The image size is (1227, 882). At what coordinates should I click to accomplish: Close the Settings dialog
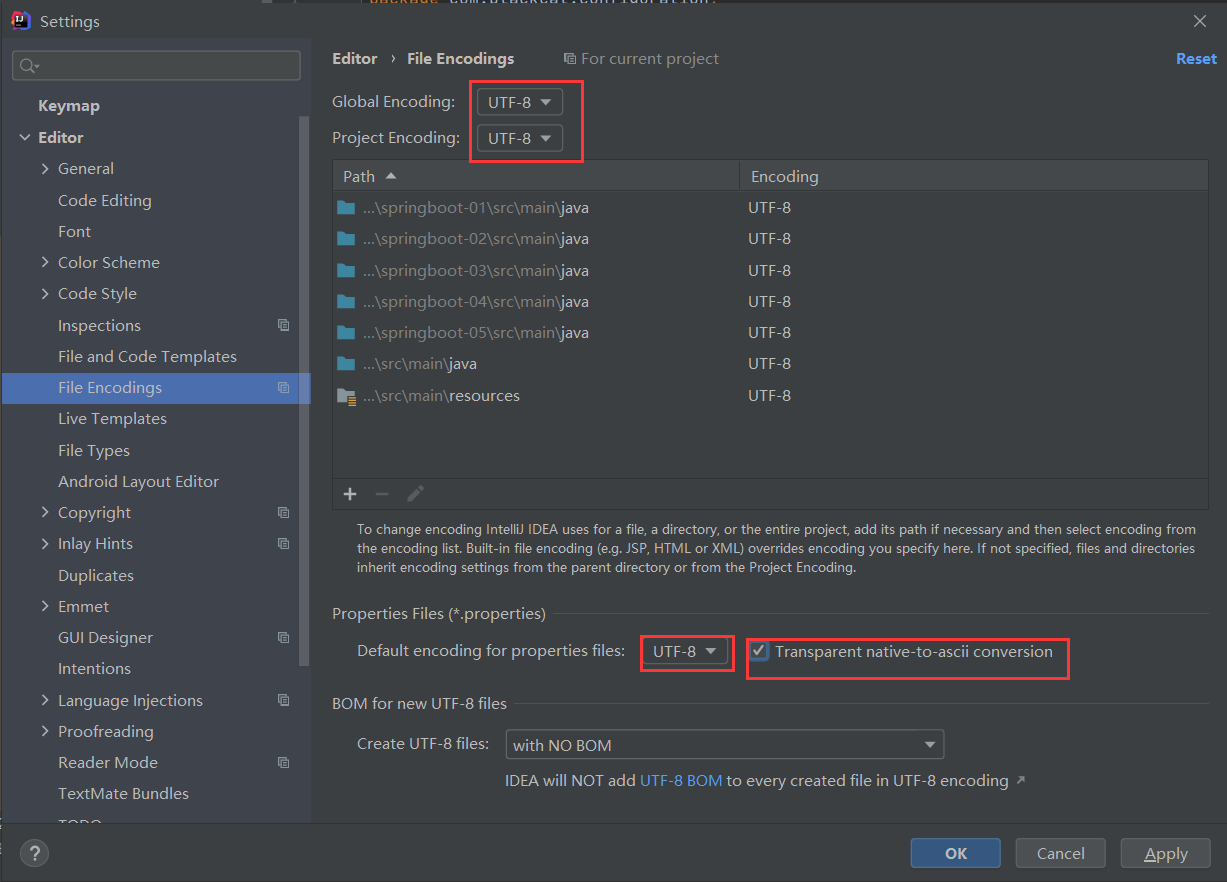click(1200, 21)
